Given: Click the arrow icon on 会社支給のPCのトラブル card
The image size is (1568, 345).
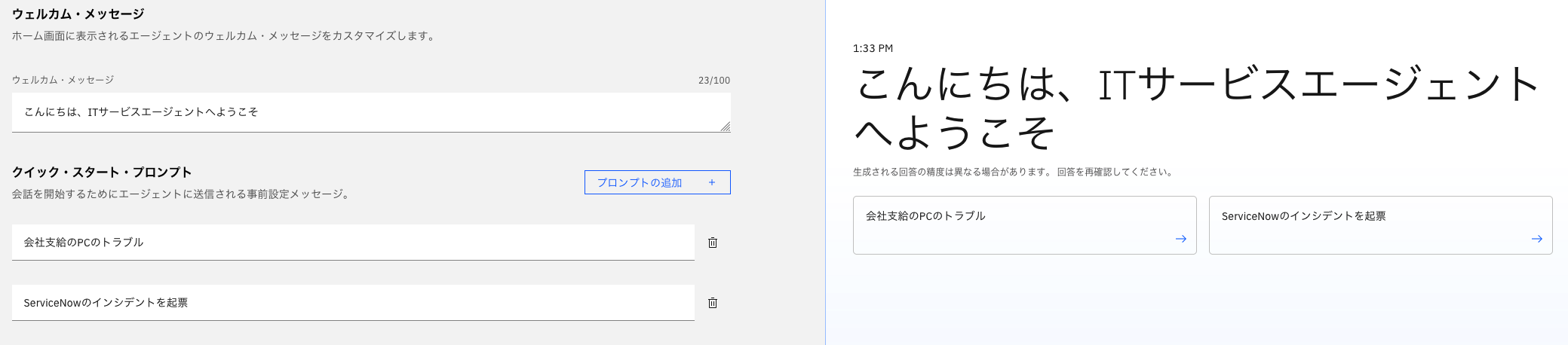Looking at the screenshot, I should coord(1180,239).
